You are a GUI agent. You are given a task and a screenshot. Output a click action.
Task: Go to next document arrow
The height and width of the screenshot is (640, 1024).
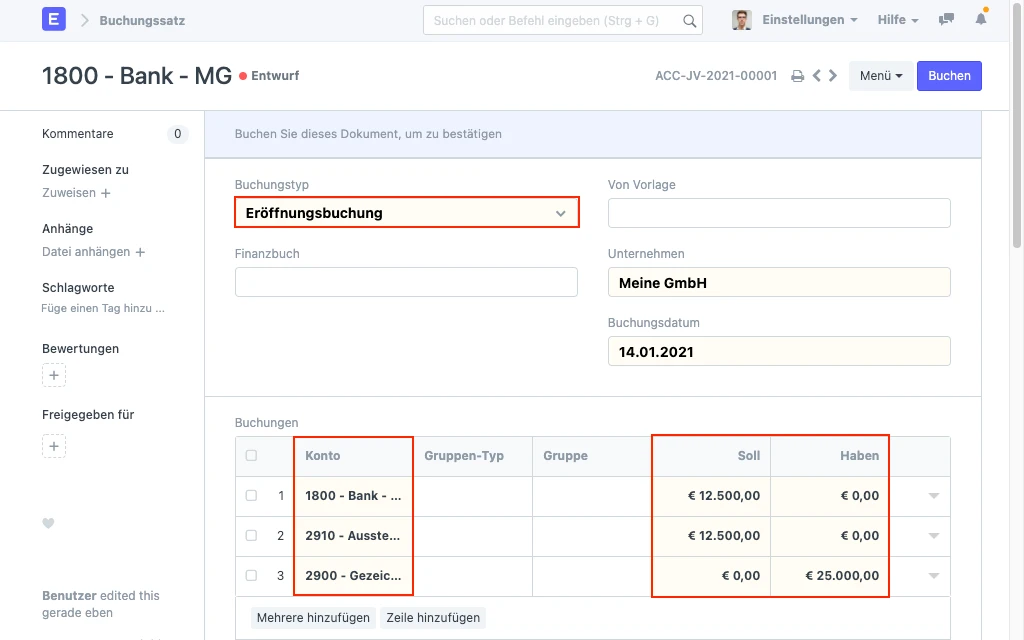(x=833, y=76)
